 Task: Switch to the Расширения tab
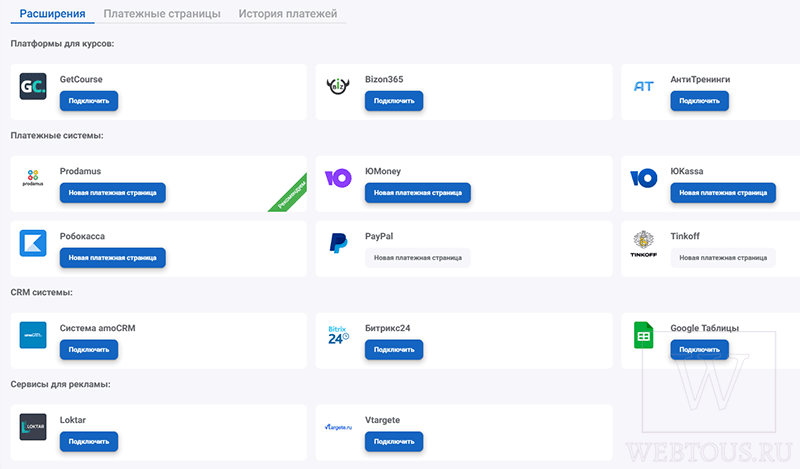[52, 14]
